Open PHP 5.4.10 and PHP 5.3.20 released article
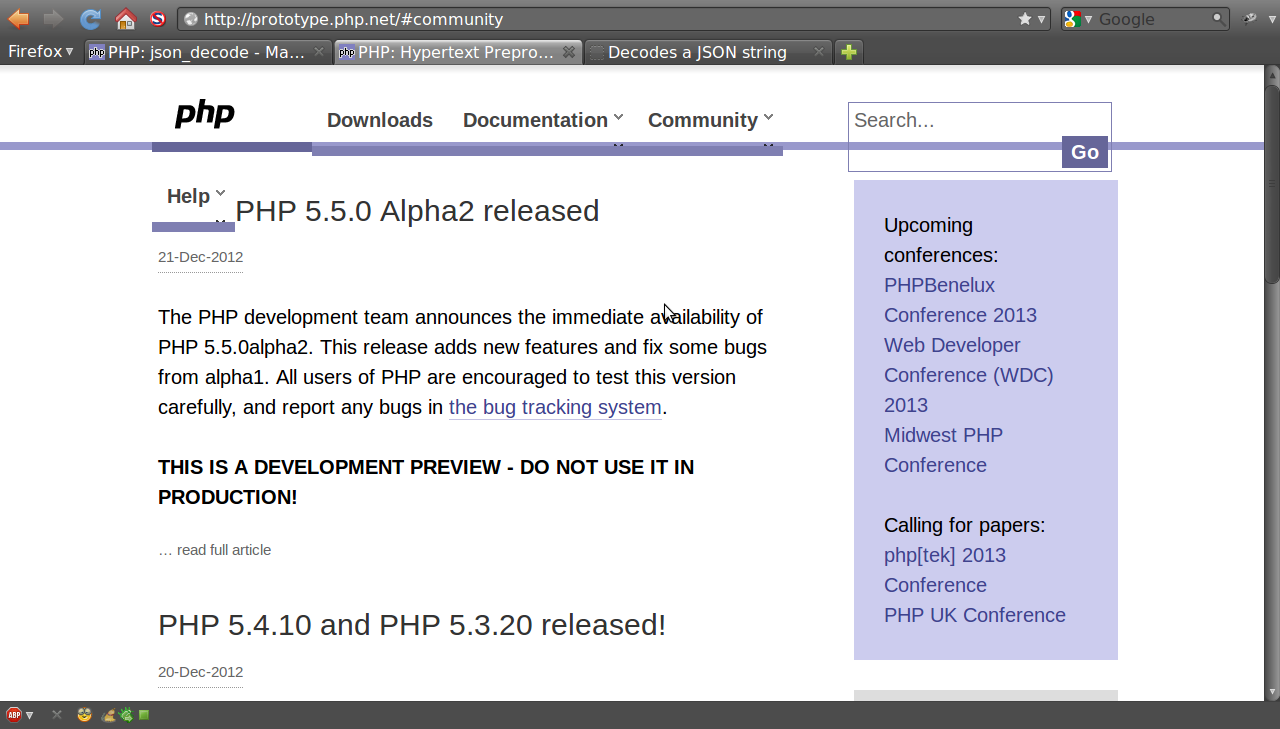1280x729 pixels. [412, 625]
